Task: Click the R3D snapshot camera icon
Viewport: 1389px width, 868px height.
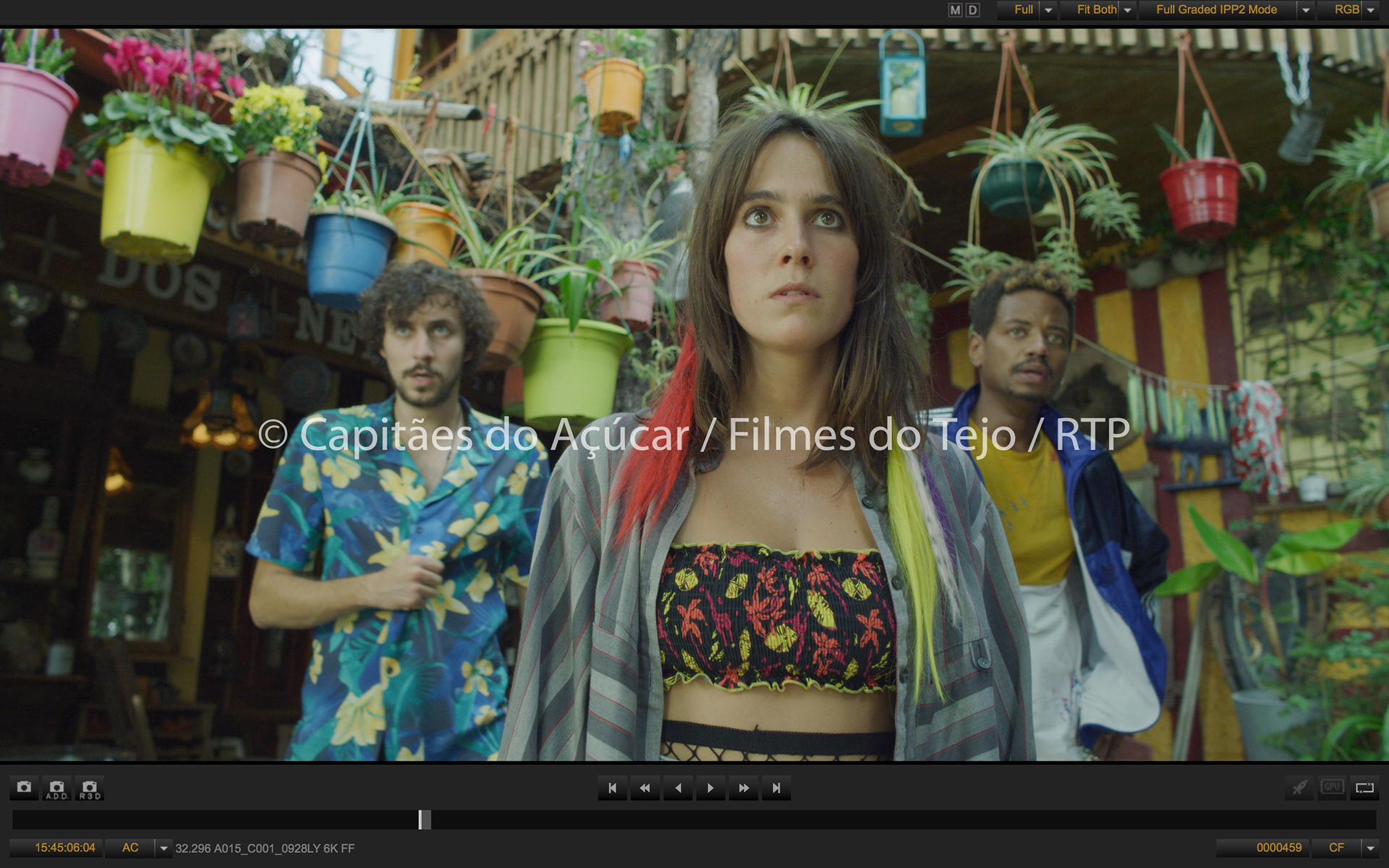Action: (90, 788)
